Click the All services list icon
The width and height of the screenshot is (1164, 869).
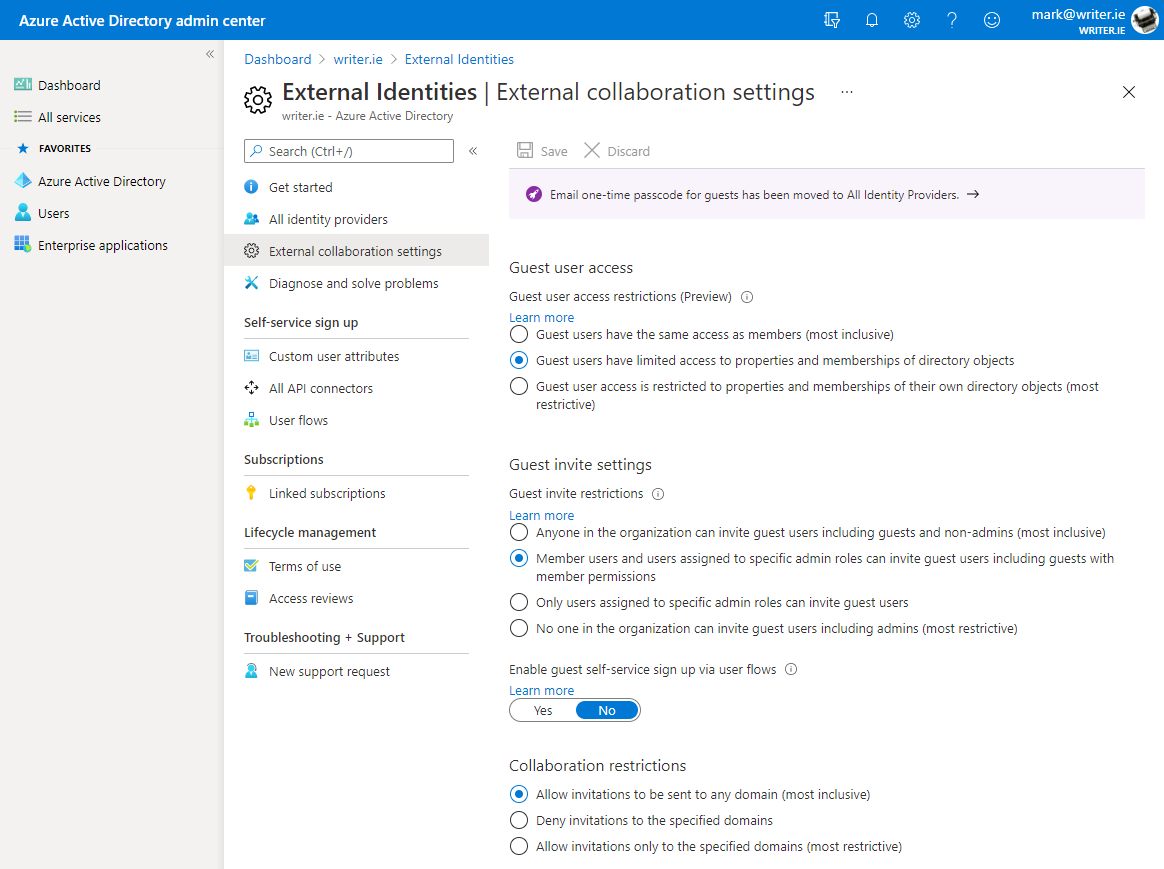(23, 117)
